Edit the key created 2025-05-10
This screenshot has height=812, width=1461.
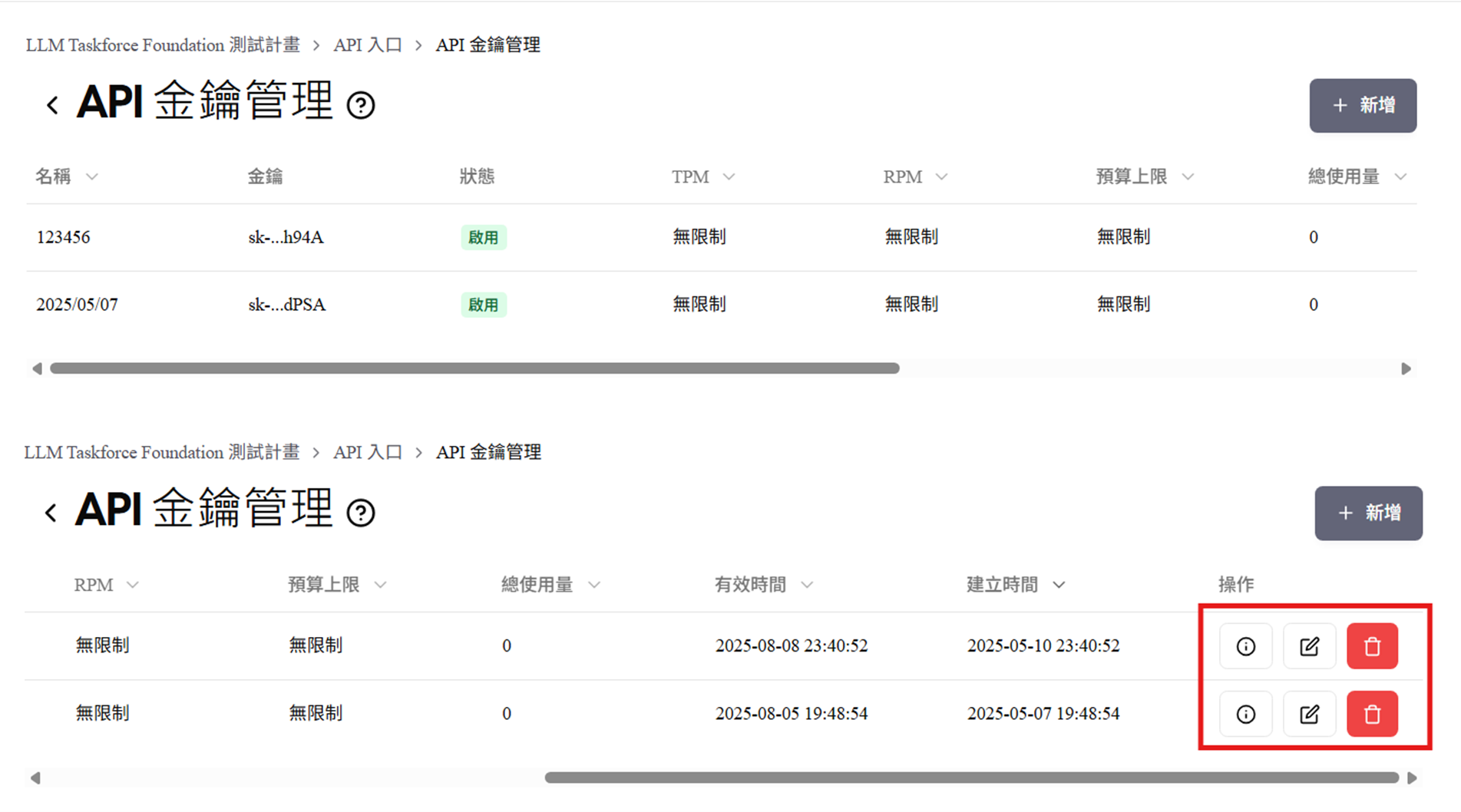tap(1309, 646)
